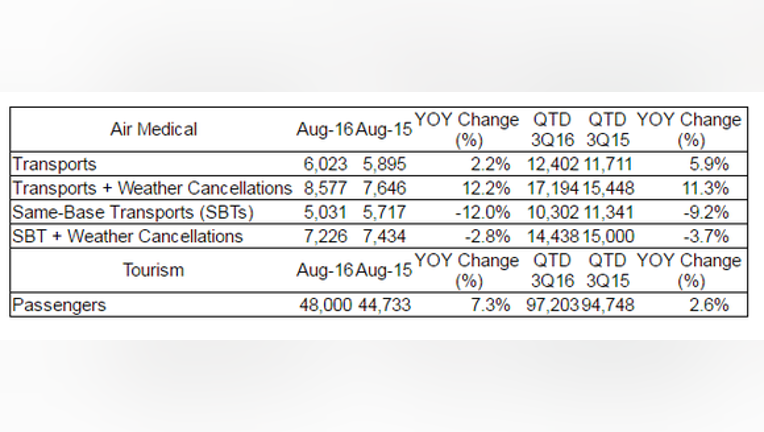Screen dimensions: 764x432
Task: Click the 6,023 transports value
Action: pos(325,164)
